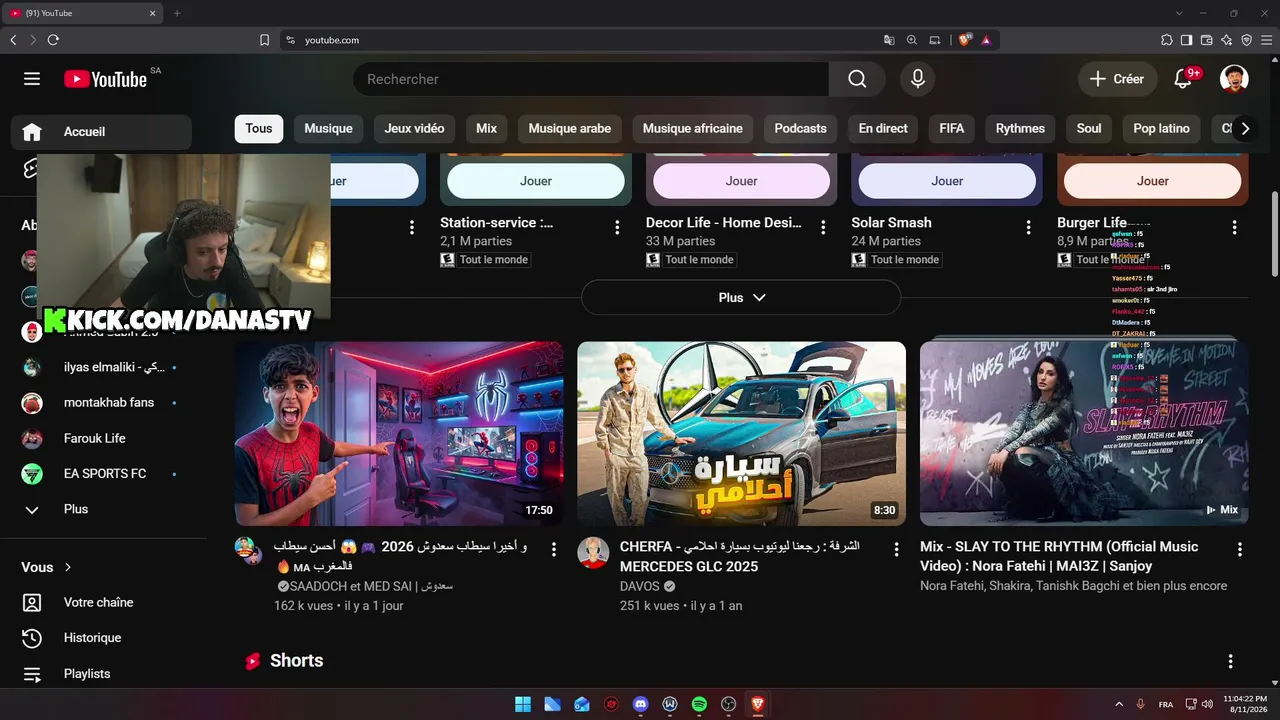Open the CHERFA video options menu
Image resolution: width=1280 pixels, height=720 pixels.
pyautogui.click(x=897, y=549)
